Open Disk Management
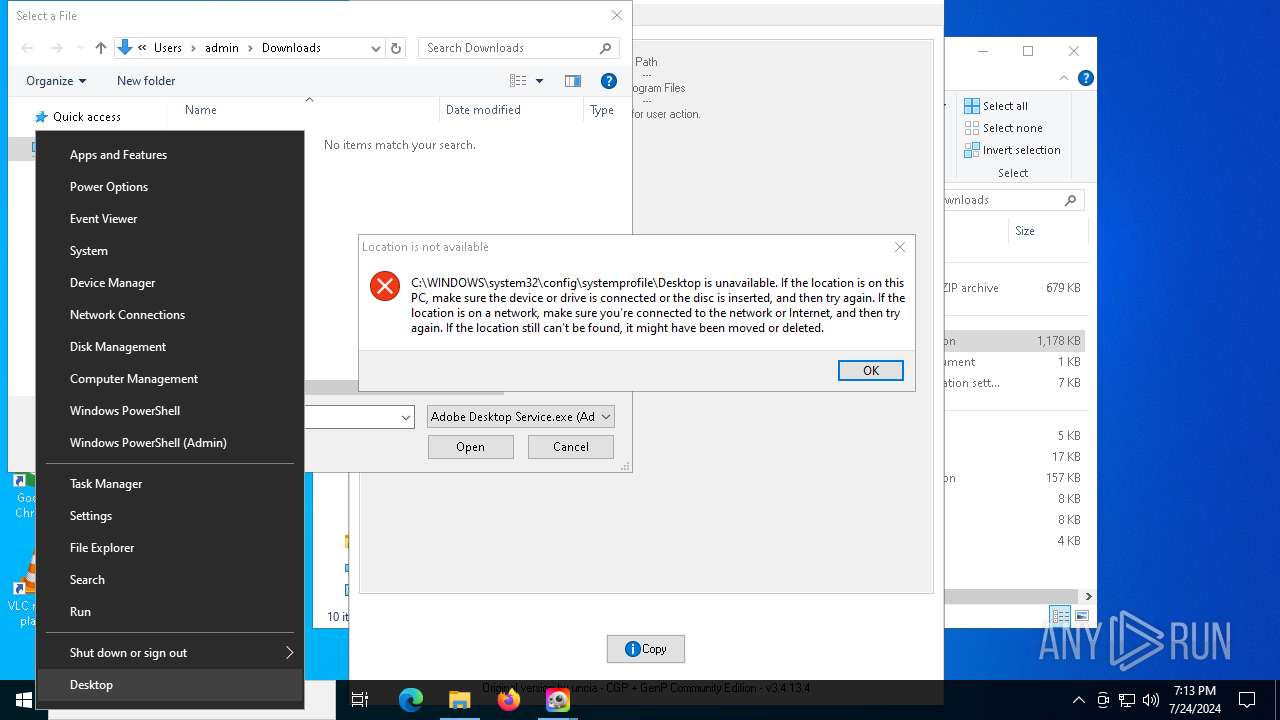The height and width of the screenshot is (720, 1280). coord(169,347)
